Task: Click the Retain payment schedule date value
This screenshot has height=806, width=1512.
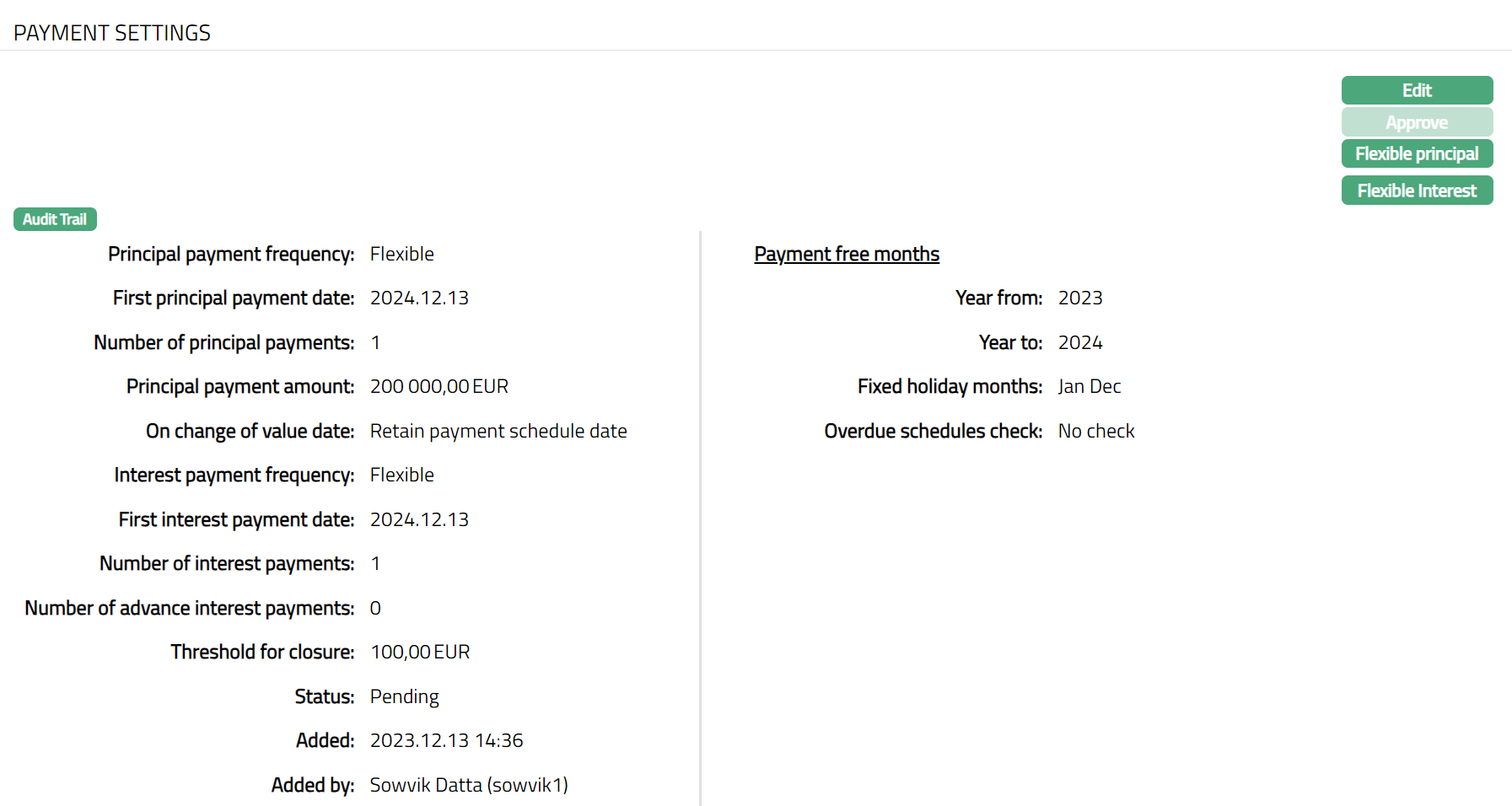Action: pyautogui.click(x=498, y=431)
